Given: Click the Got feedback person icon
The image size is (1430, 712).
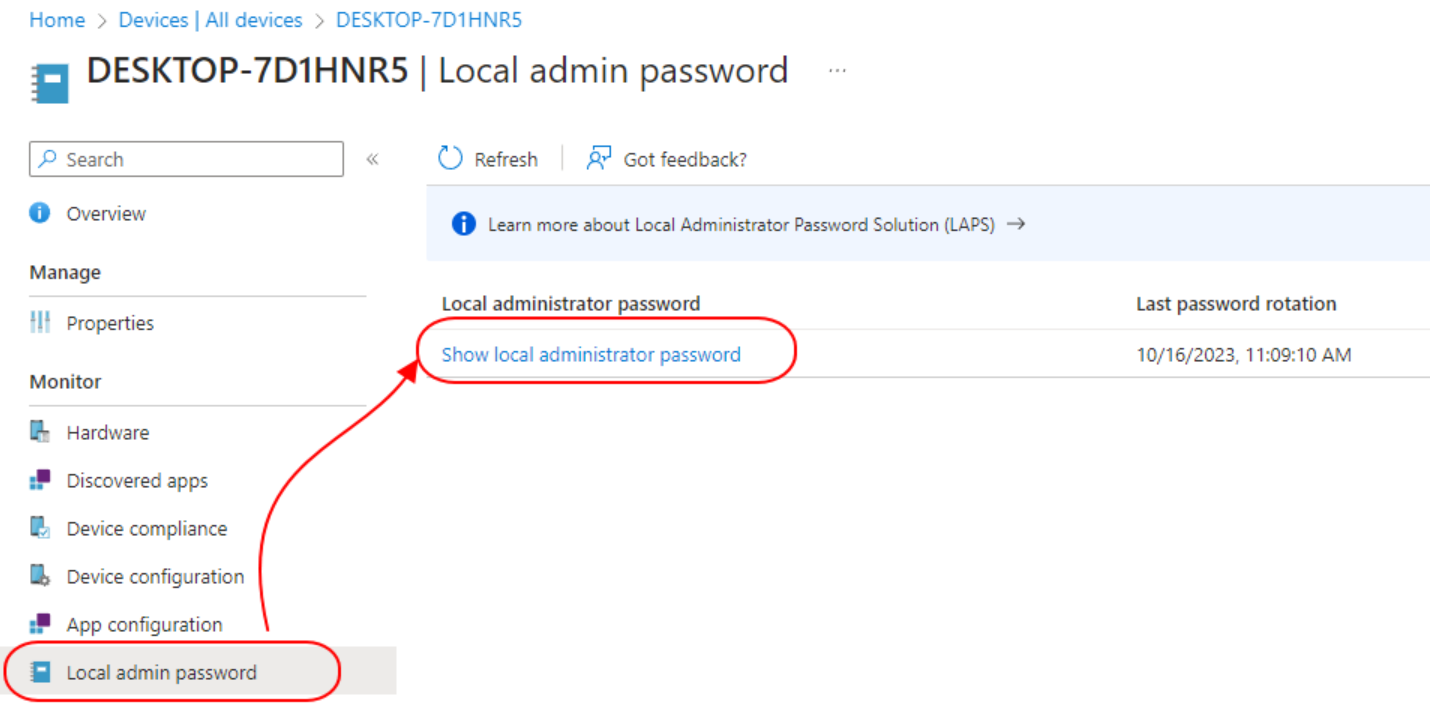Looking at the screenshot, I should click(x=598, y=159).
